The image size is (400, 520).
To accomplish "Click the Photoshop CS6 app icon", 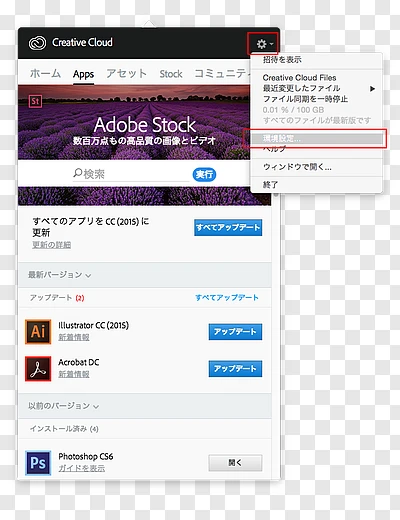I will 38,463.
